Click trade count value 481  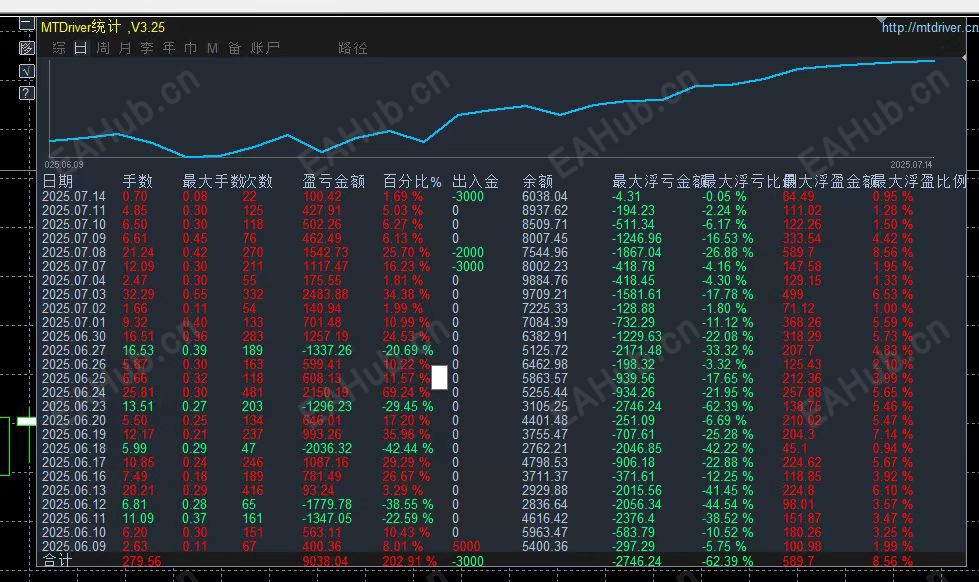(x=253, y=392)
